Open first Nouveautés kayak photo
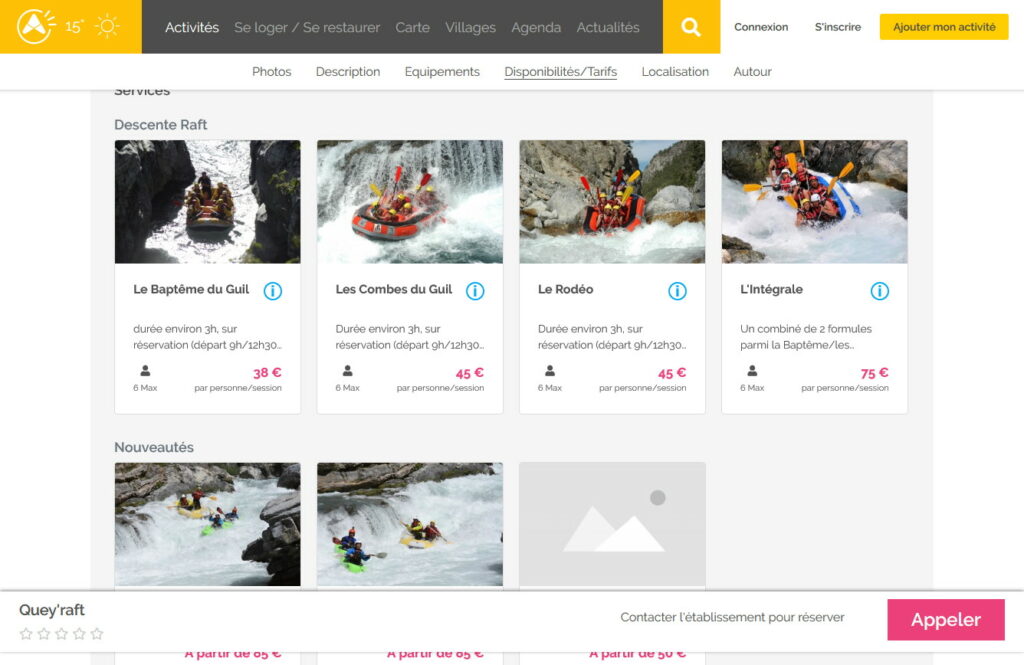 [x=208, y=524]
